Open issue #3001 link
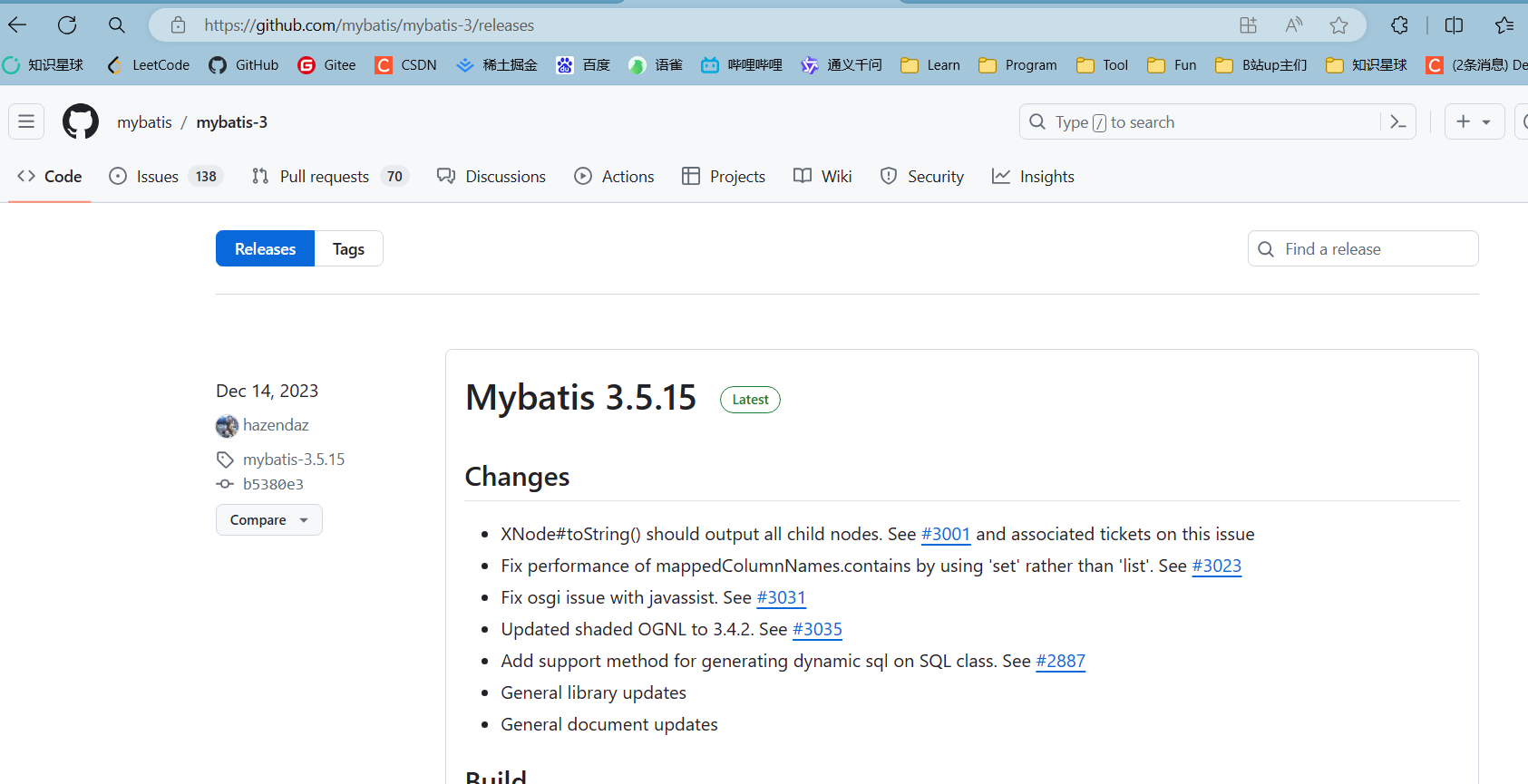1528x784 pixels. pyautogui.click(x=946, y=535)
